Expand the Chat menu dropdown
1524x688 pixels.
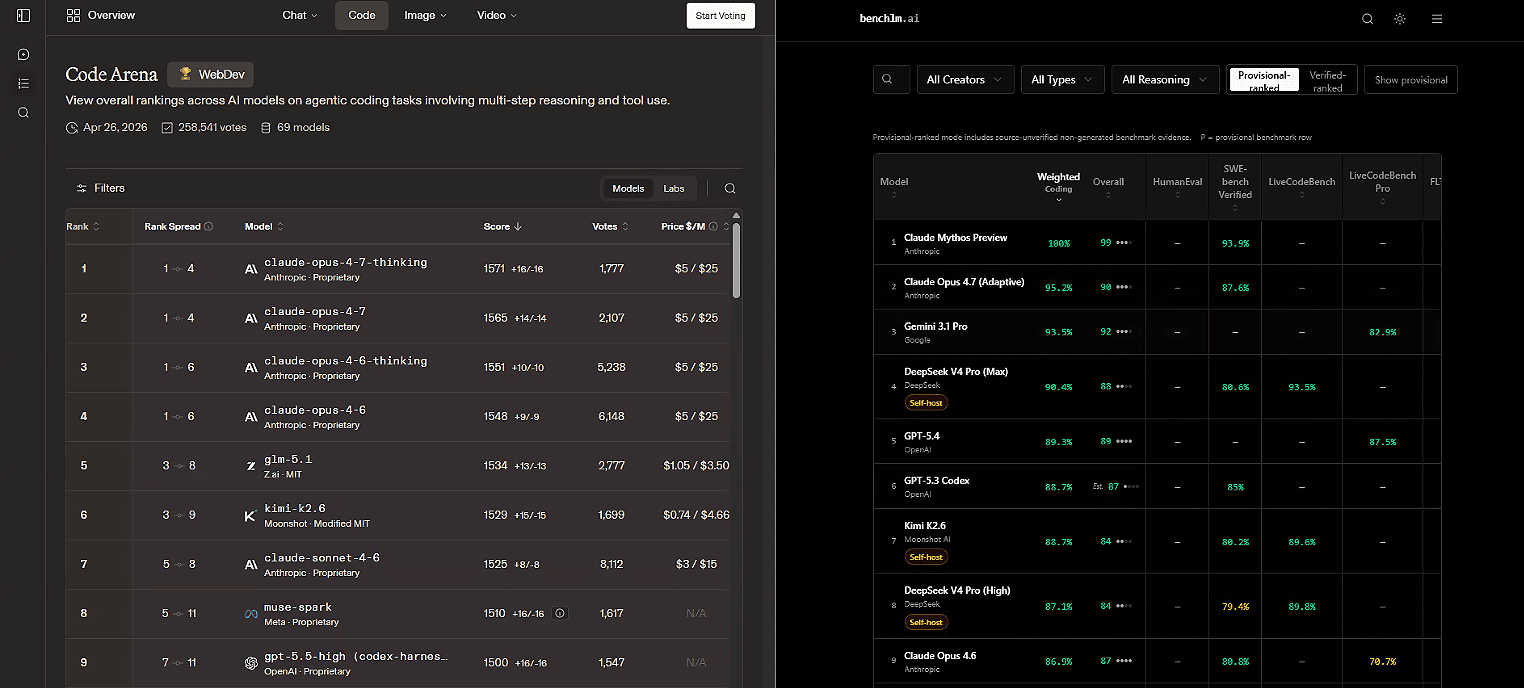[299, 15]
